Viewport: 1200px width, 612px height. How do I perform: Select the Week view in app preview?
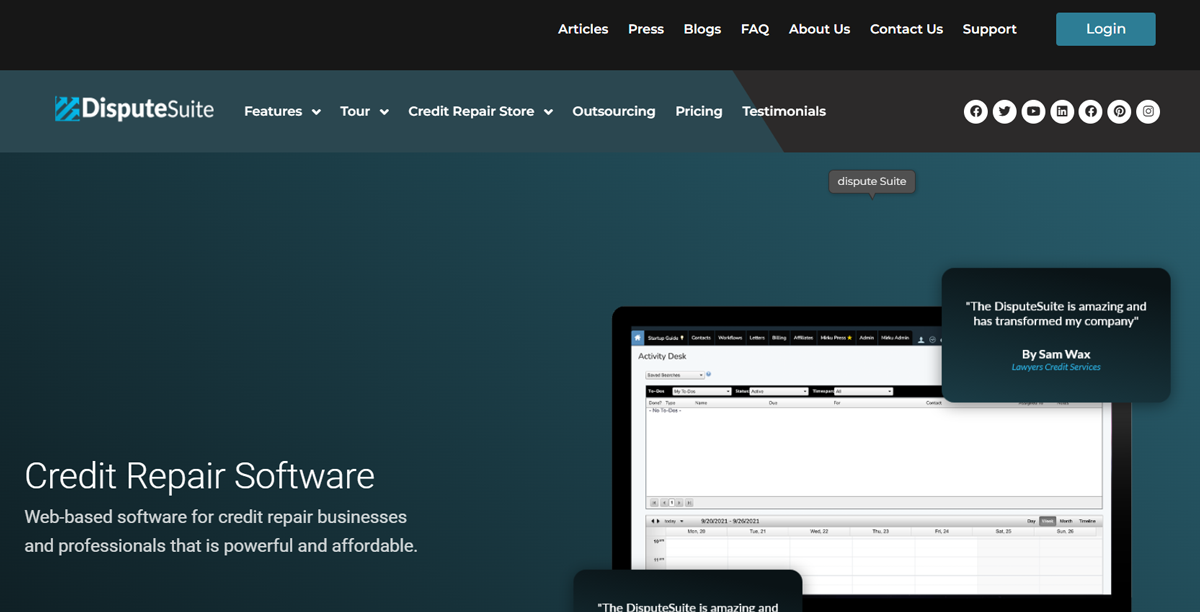(x=1047, y=521)
